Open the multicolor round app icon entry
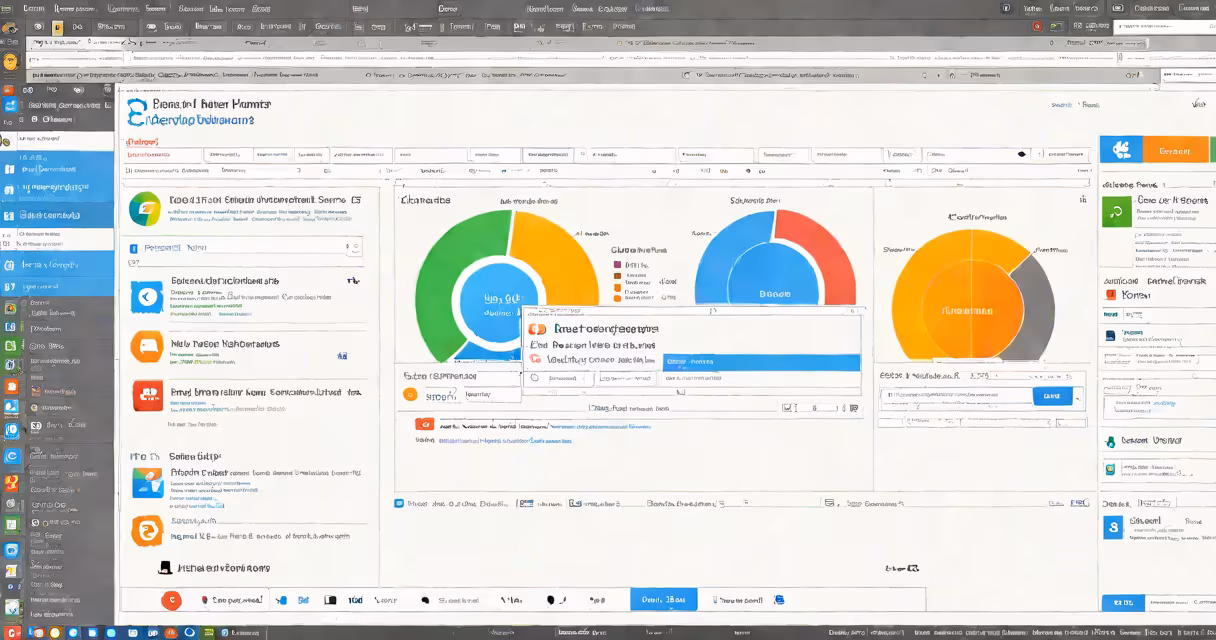The width and height of the screenshot is (1216, 640). 145,209
